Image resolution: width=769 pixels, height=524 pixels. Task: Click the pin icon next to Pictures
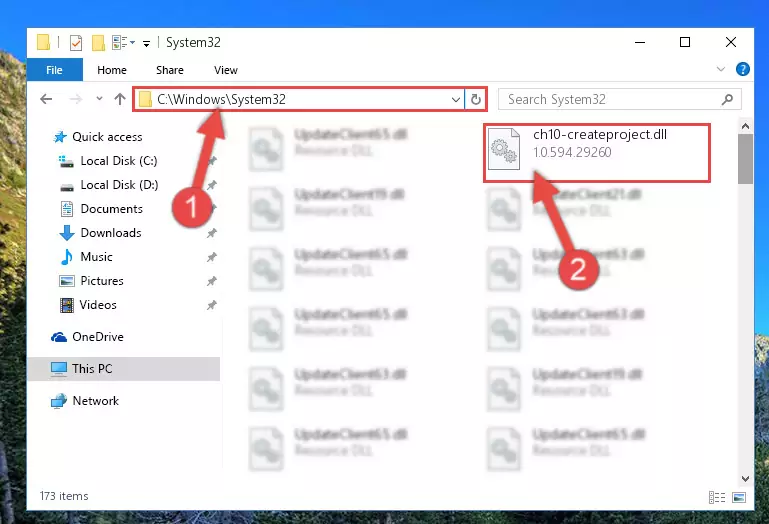[x=211, y=281]
